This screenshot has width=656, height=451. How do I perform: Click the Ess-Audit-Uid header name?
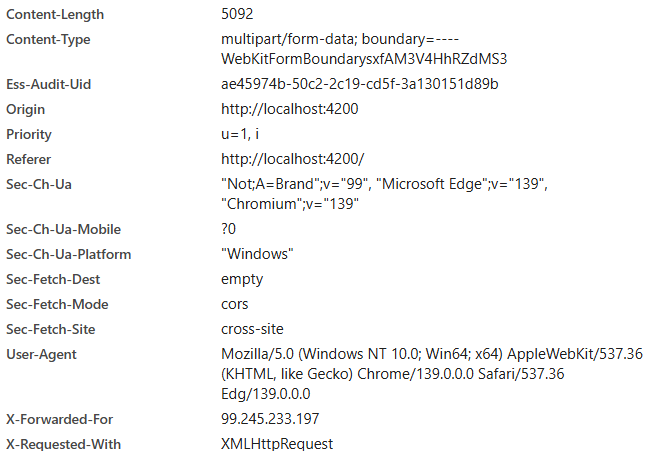(48, 84)
